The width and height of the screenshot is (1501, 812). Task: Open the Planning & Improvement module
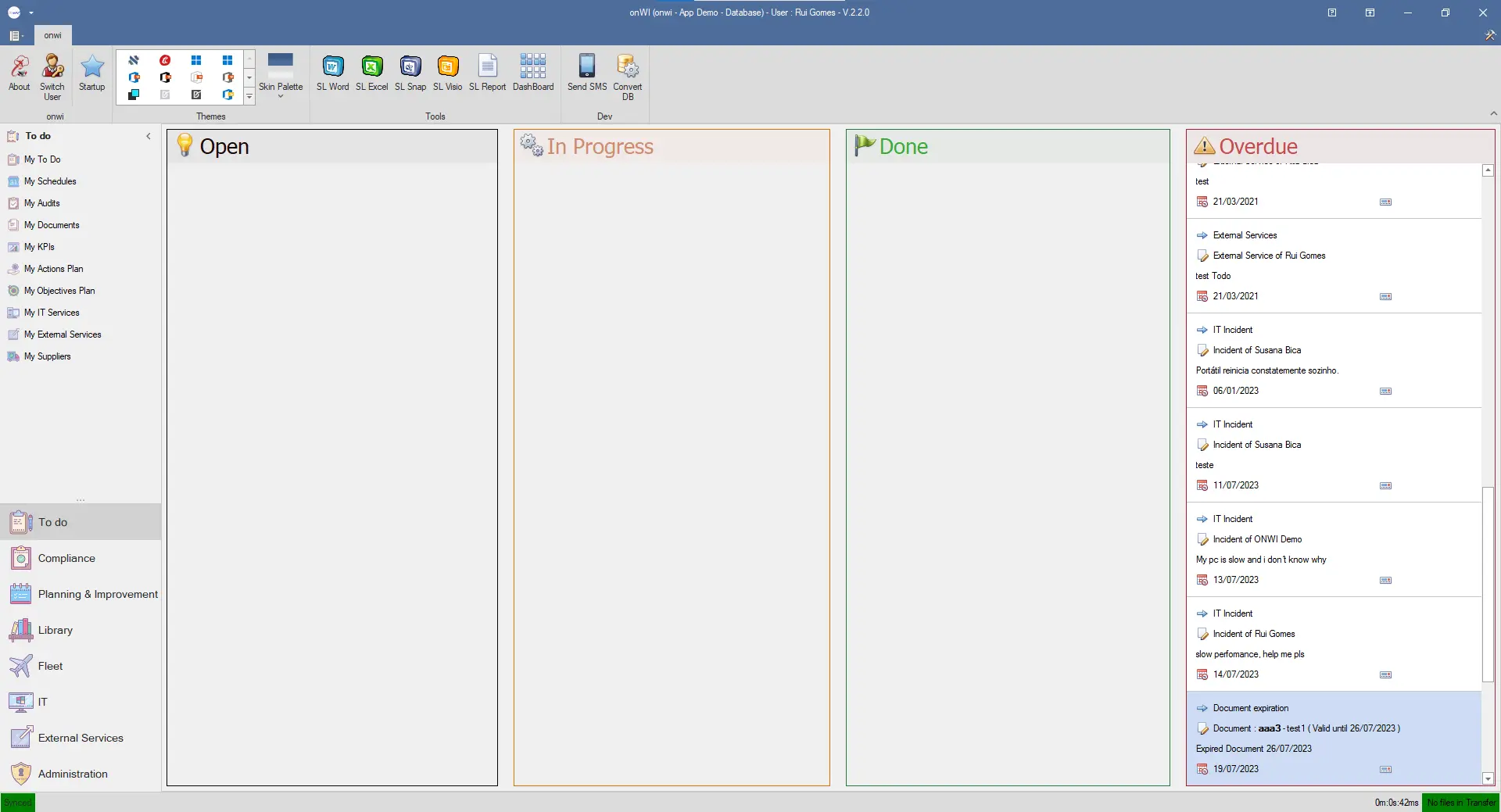pyautogui.click(x=81, y=594)
